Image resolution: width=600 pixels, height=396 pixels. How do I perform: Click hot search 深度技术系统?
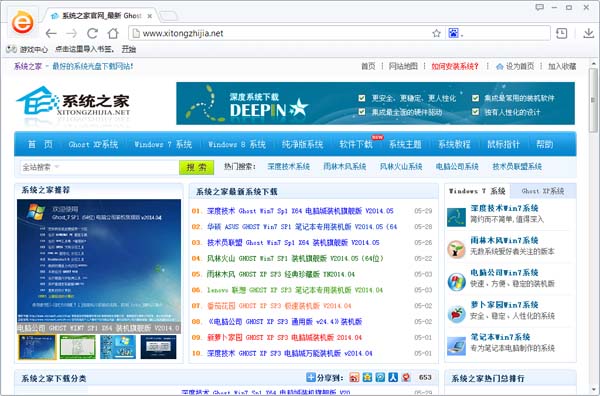pyautogui.click(x=289, y=166)
